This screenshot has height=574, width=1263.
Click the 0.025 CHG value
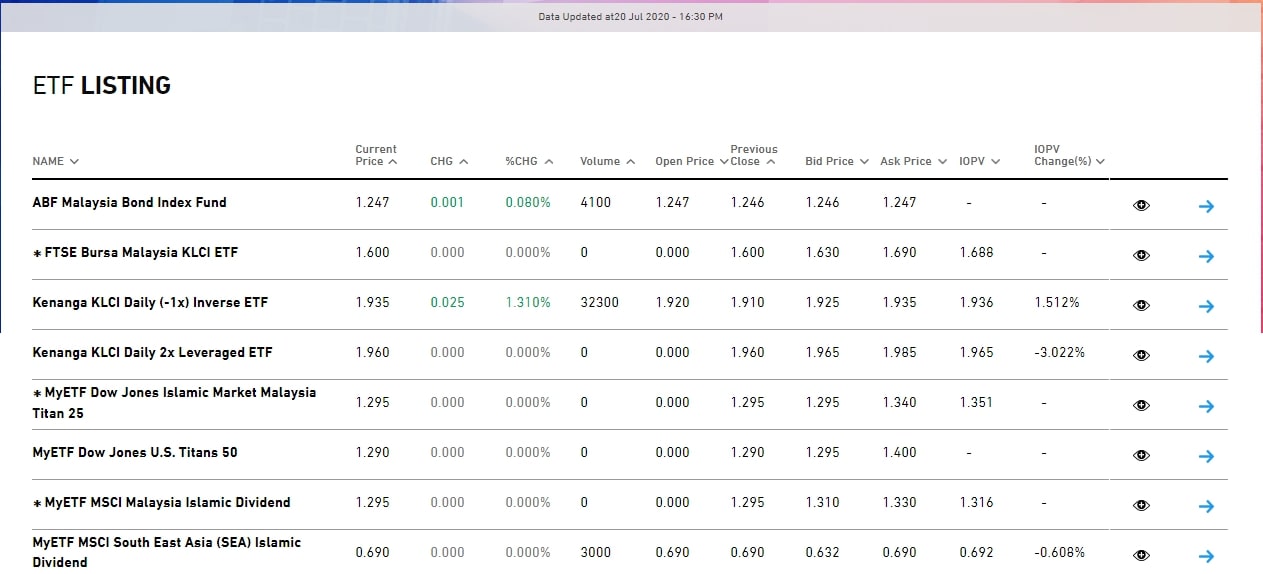[x=447, y=302]
